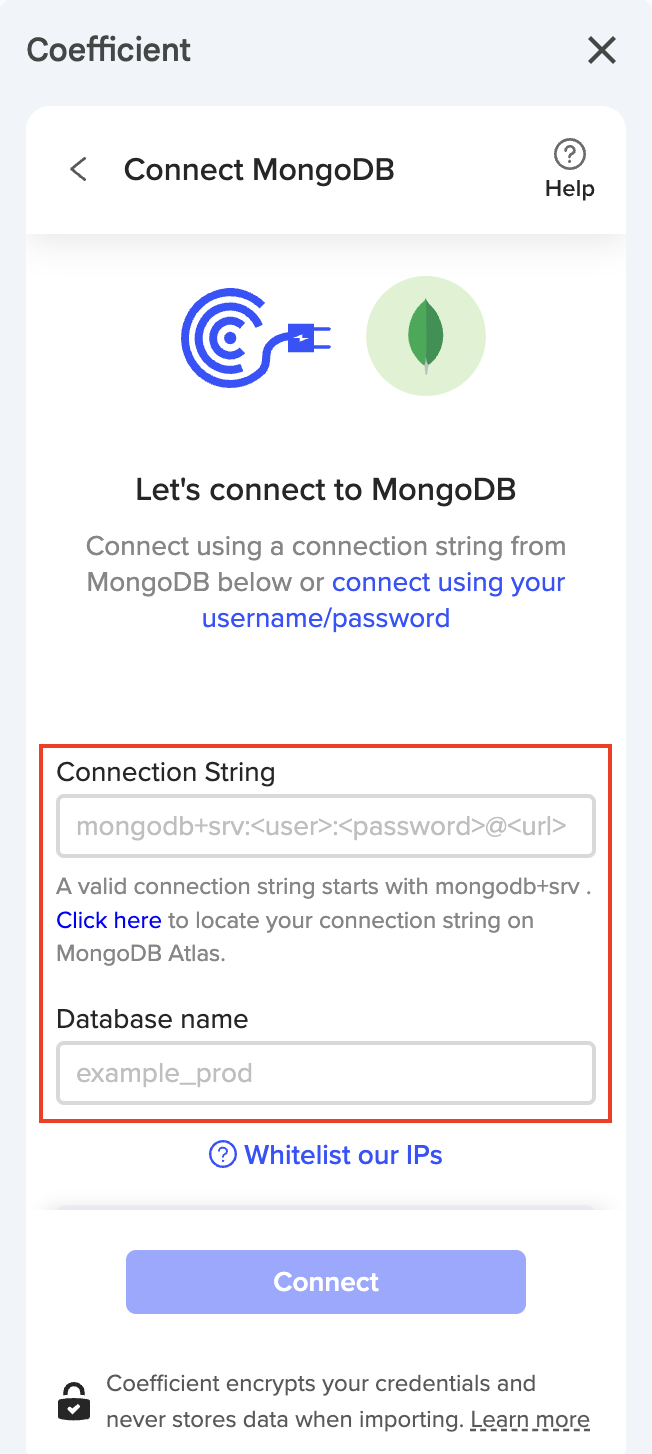Click the Connection String field label
Viewport: 652px width, 1454px height.
pyautogui.click(x=166, y=772)
